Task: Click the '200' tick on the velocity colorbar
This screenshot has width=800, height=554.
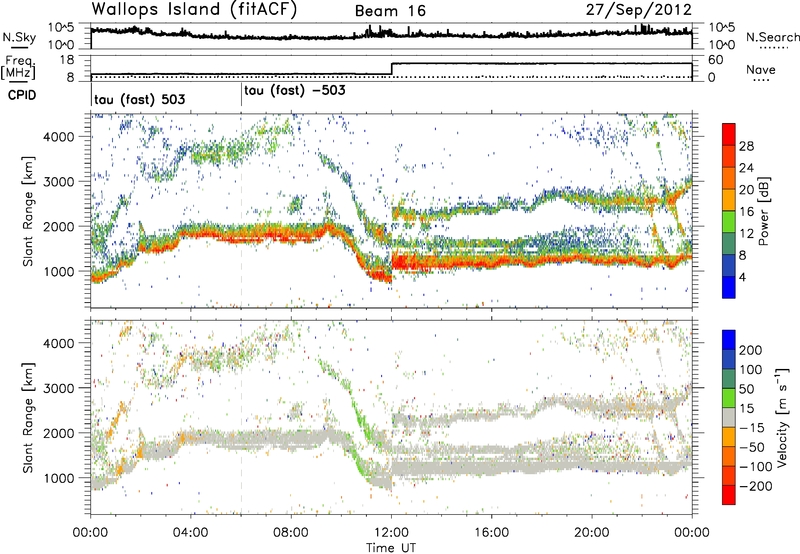Action: (751, 350)
